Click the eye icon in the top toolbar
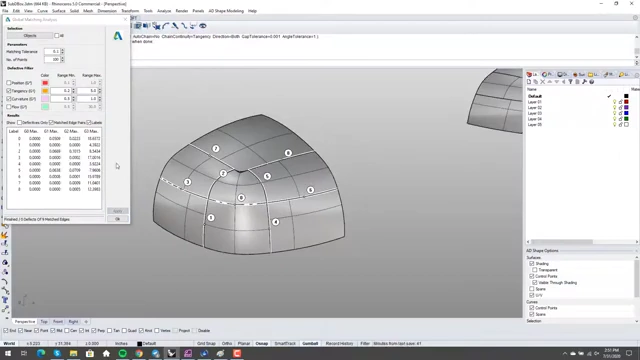This screenshot has height=360, width=640. point(203,26)
